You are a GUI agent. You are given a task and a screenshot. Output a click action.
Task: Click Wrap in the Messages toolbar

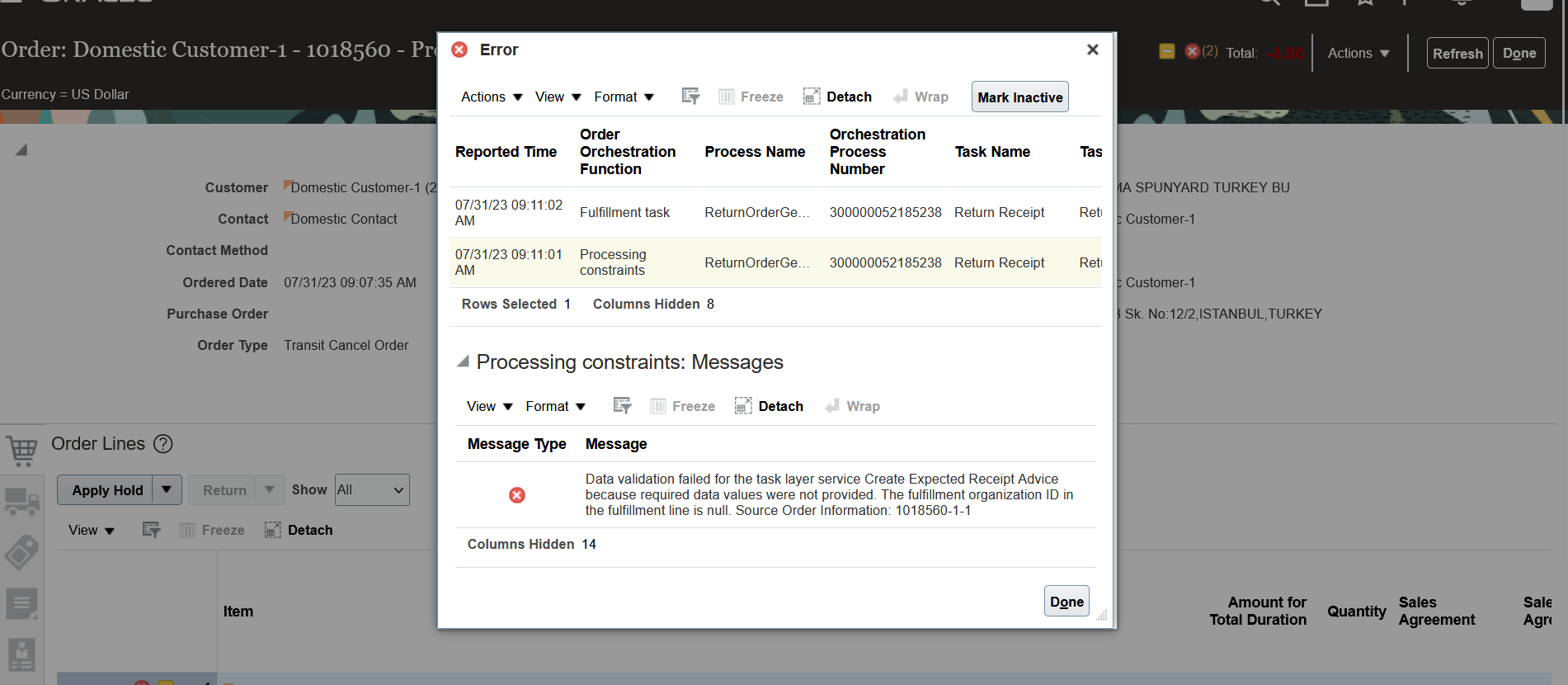tap(853, 406)
